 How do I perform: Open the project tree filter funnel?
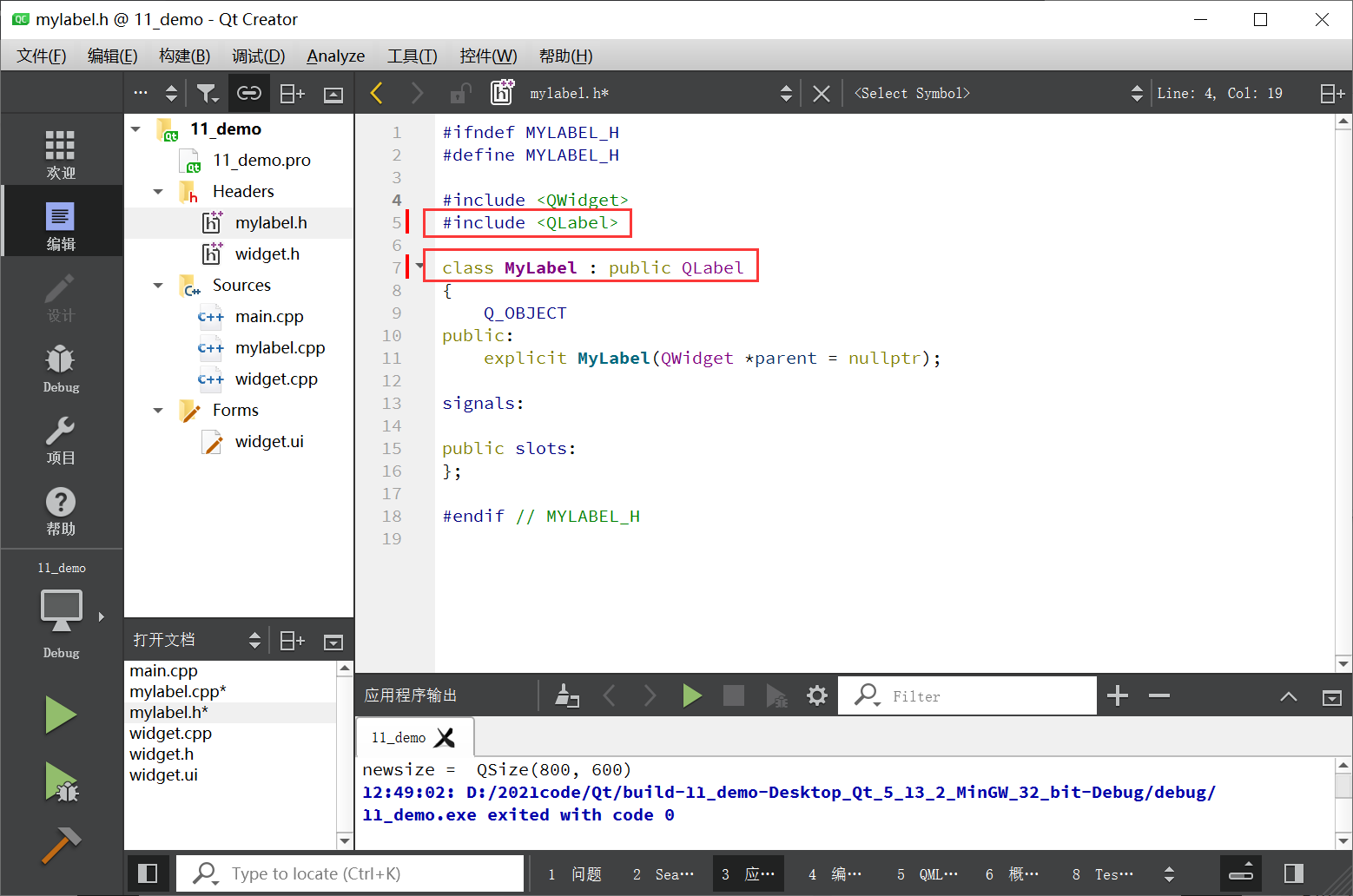click(x=207, y=93)
